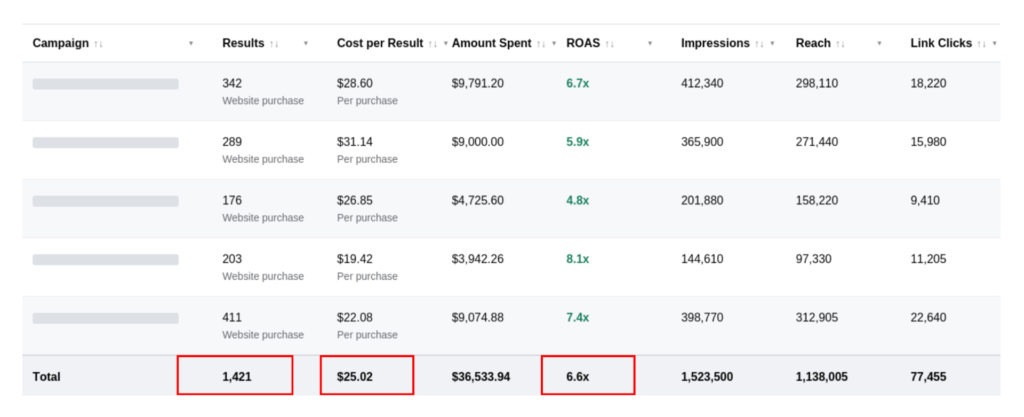Open Campaign column dropdown arrow
The width and height of the screenshot is (1024, 417).
pyautogui.click(x=191, y=44)
